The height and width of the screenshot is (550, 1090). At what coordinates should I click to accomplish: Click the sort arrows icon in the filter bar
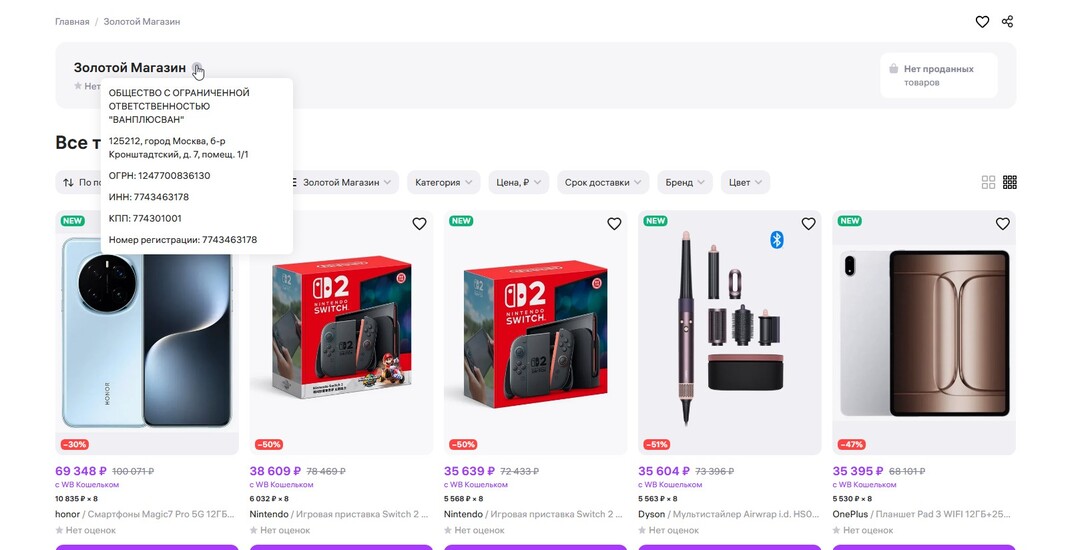tap(68, 182)
